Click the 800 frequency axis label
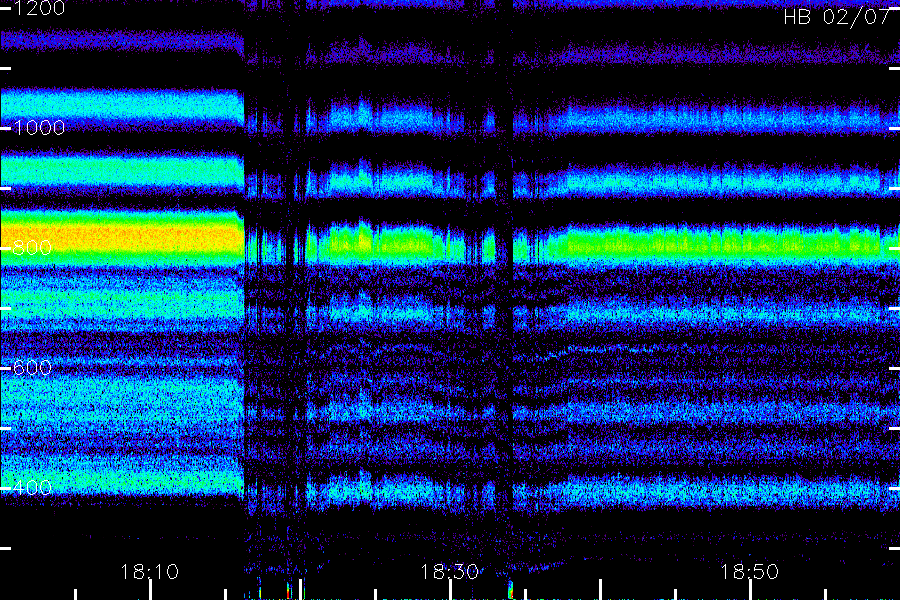The image size is (900, 600). (x=33, y=248)
